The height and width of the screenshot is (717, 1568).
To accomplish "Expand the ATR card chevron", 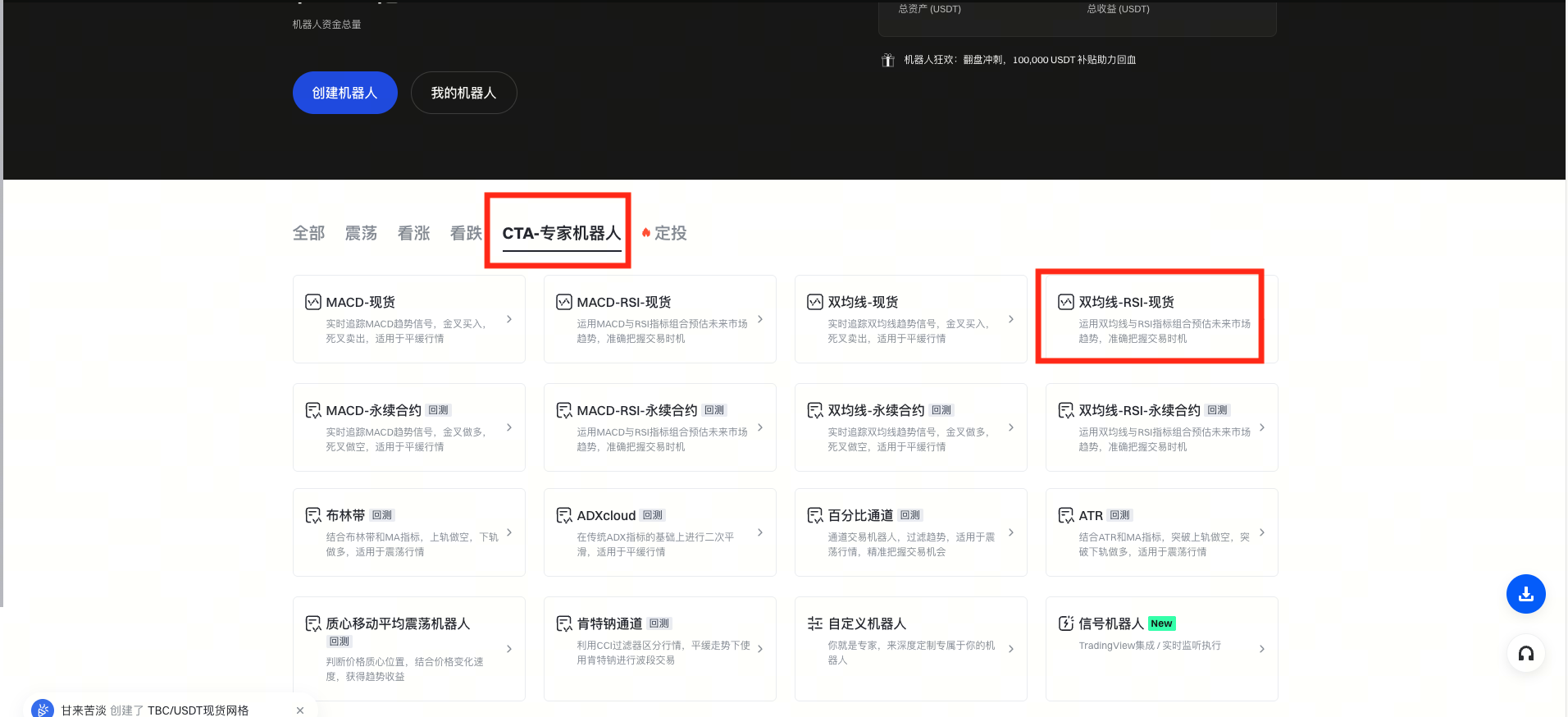I will click(1262, 532).
